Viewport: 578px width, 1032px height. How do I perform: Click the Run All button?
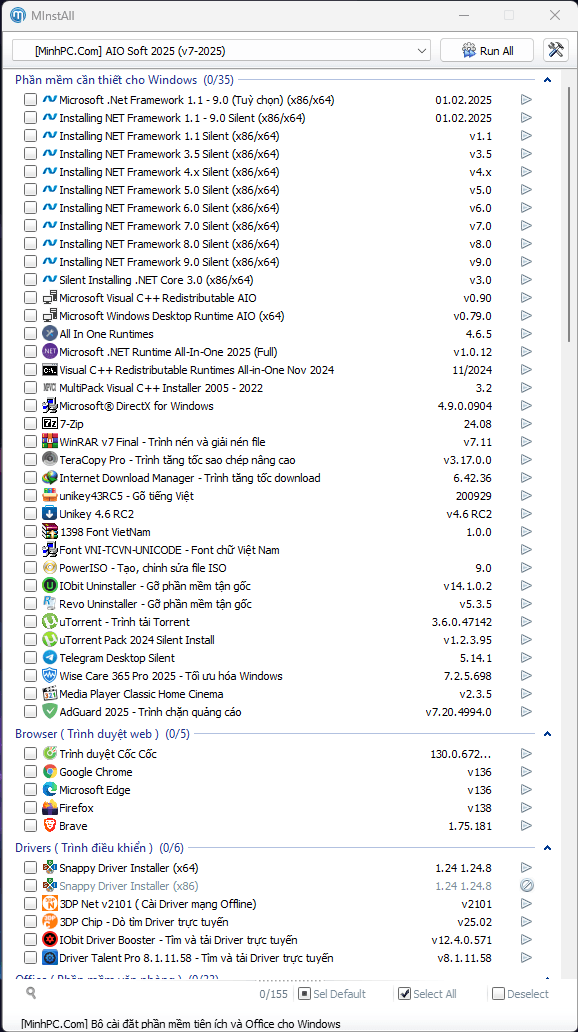(x=488, y=51)
